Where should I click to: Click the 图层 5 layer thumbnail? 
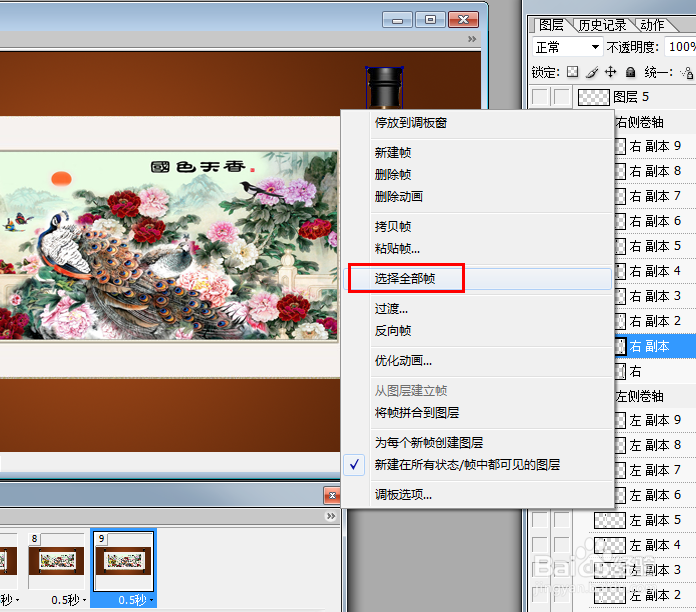[x=593, y=97]
